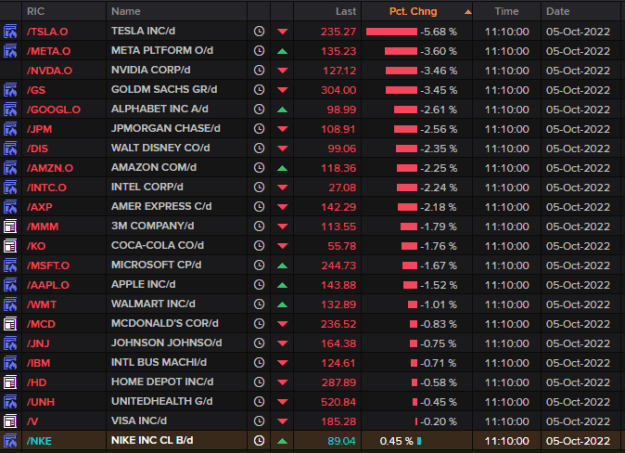Select the COCA-COLA CO/d name cell
The width and height of the screenshot is (625, 453).
pos(157,245)
